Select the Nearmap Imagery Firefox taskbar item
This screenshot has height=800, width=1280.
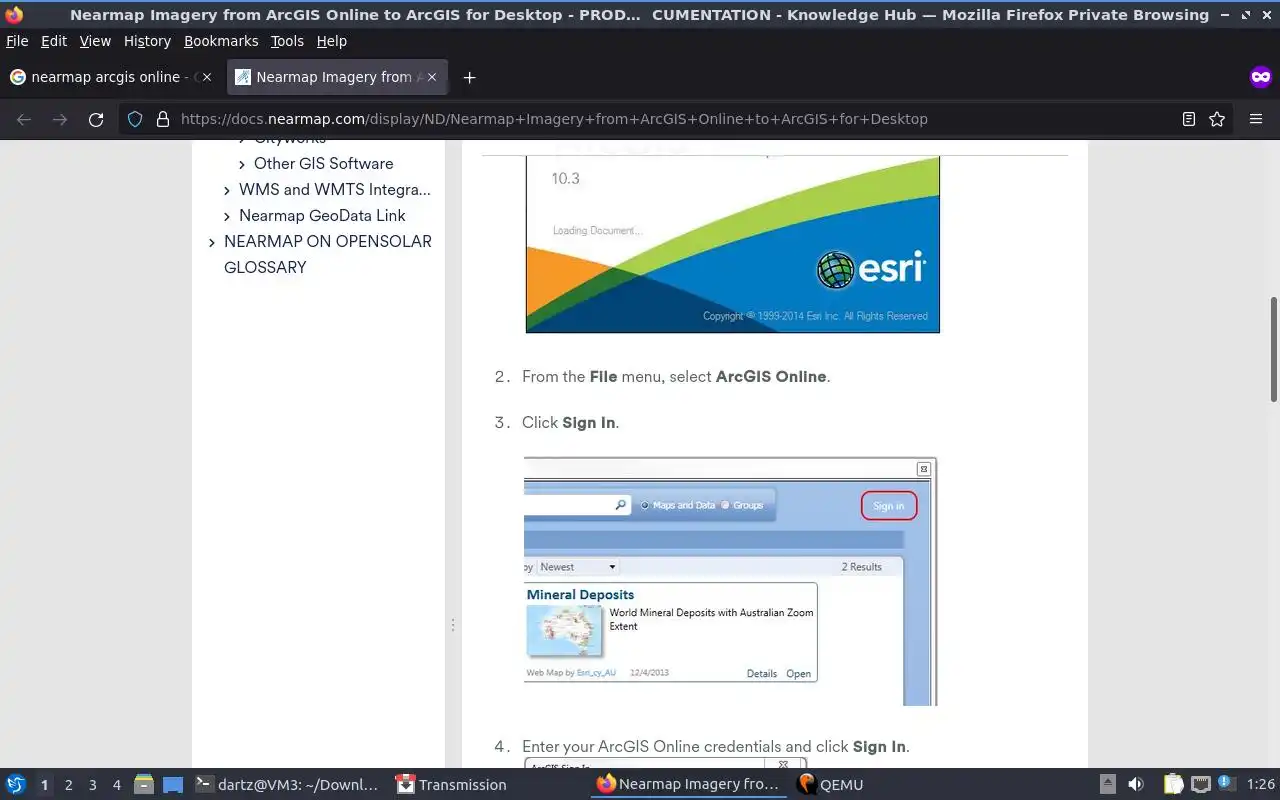[x=688, y=785]
